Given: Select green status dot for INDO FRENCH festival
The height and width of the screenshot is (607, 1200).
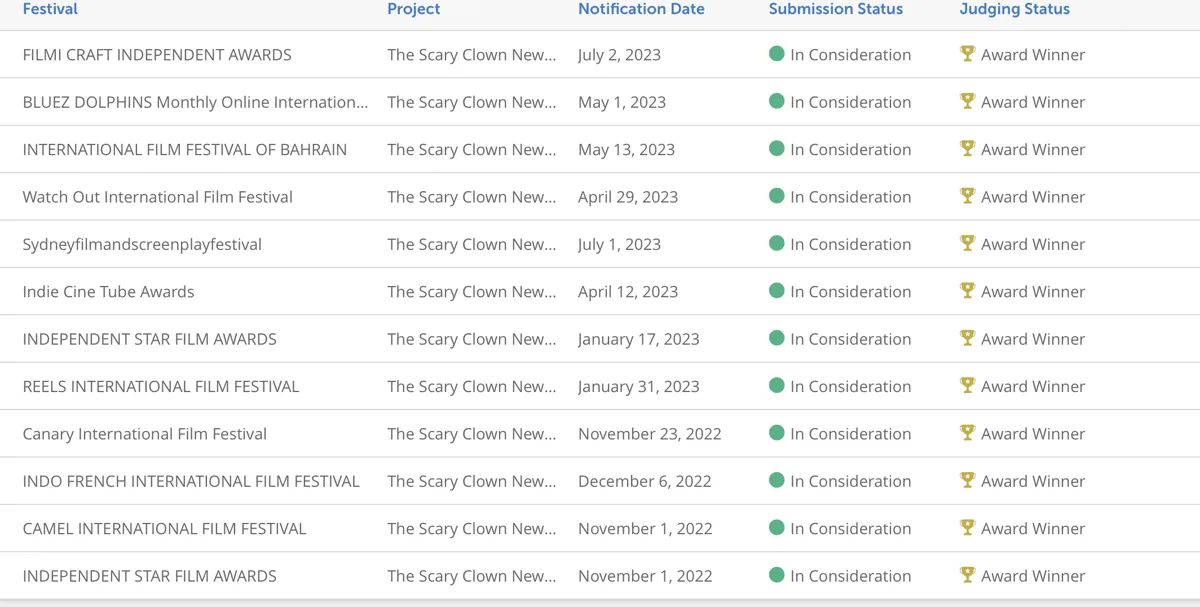Looking at the screenshot, I should (777, 480).
